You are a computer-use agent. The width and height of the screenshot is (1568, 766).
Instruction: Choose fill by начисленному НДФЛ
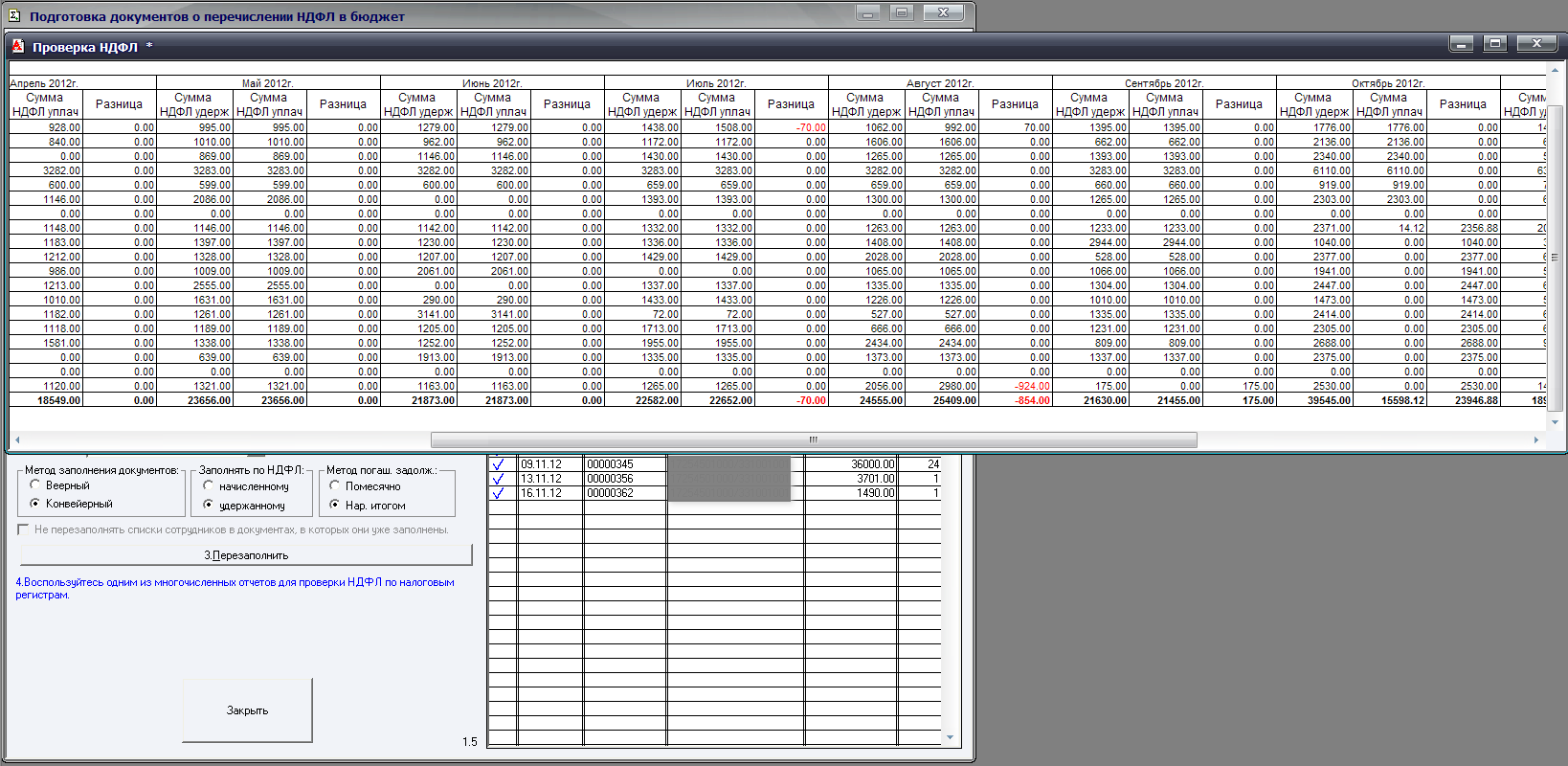click(x=209, y=486)
